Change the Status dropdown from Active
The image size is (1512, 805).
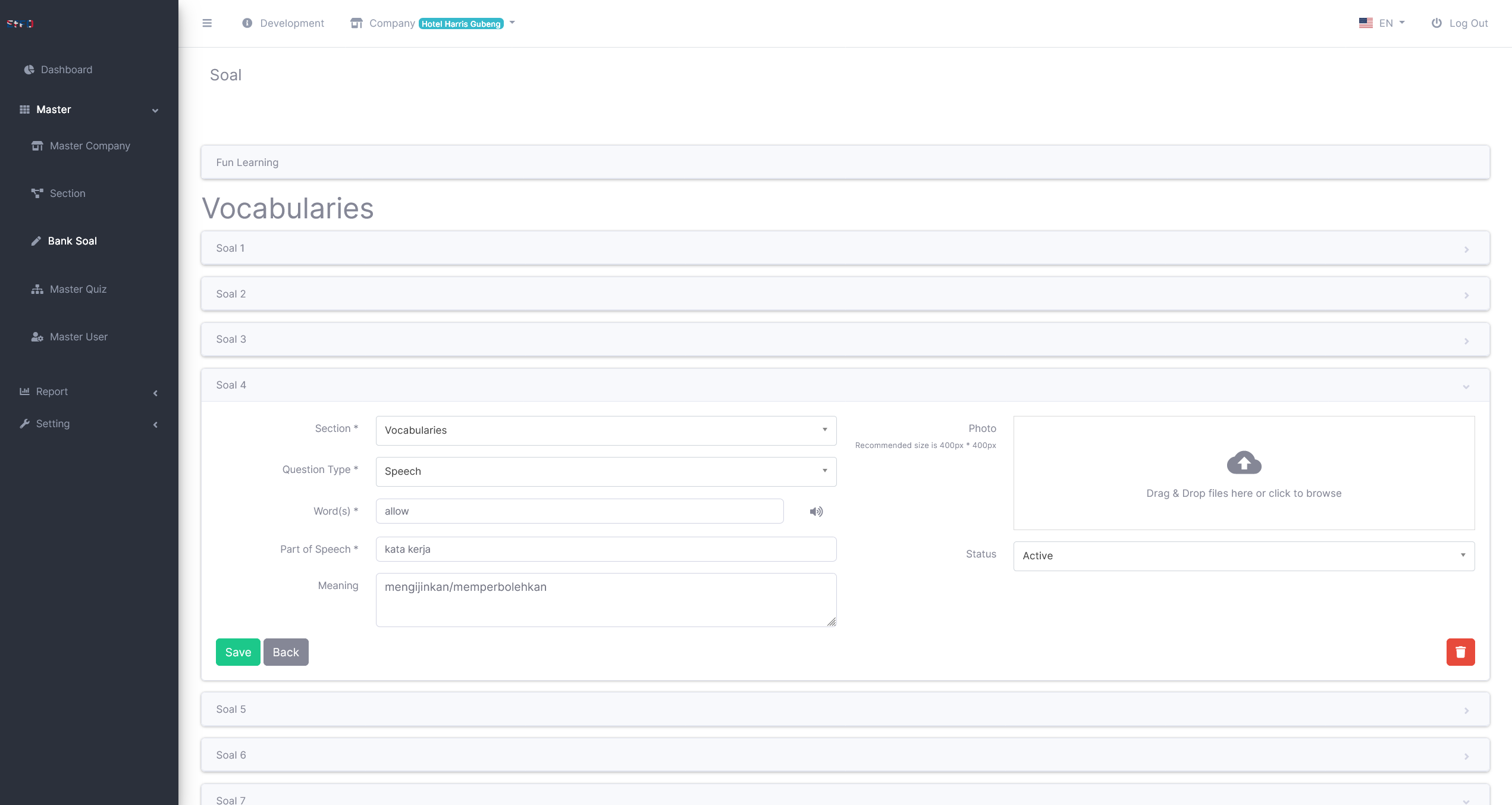click(x=1243, y=556)
